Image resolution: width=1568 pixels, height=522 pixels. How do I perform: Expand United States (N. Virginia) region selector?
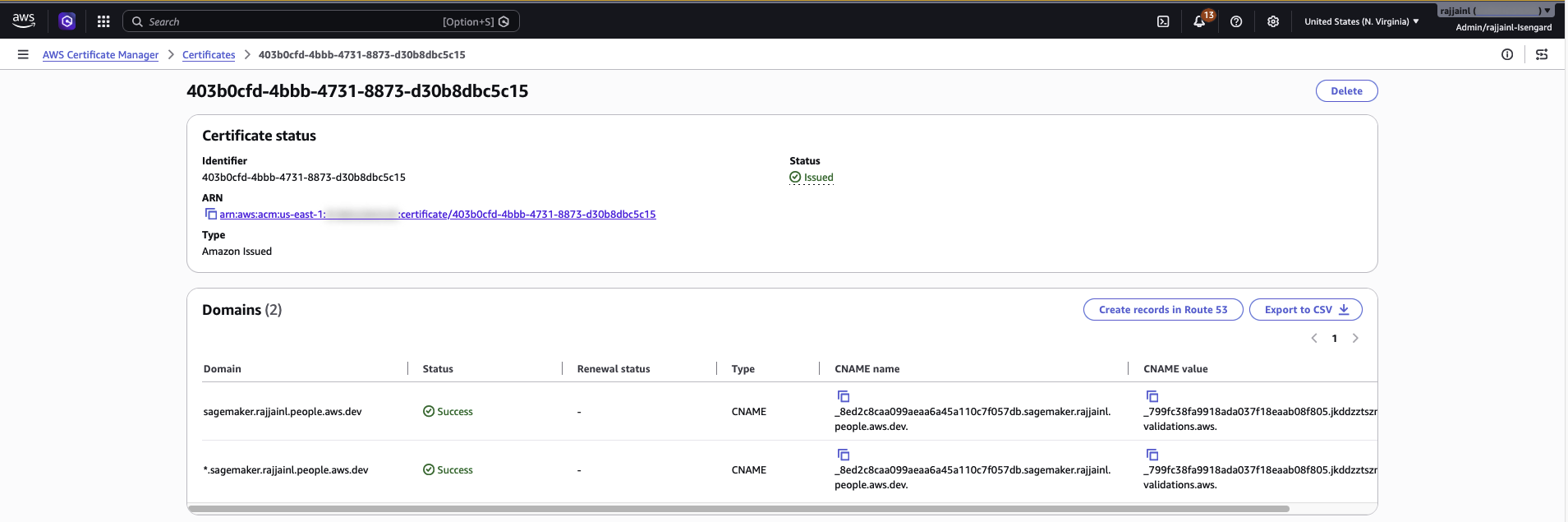[x=1361, y=21]
